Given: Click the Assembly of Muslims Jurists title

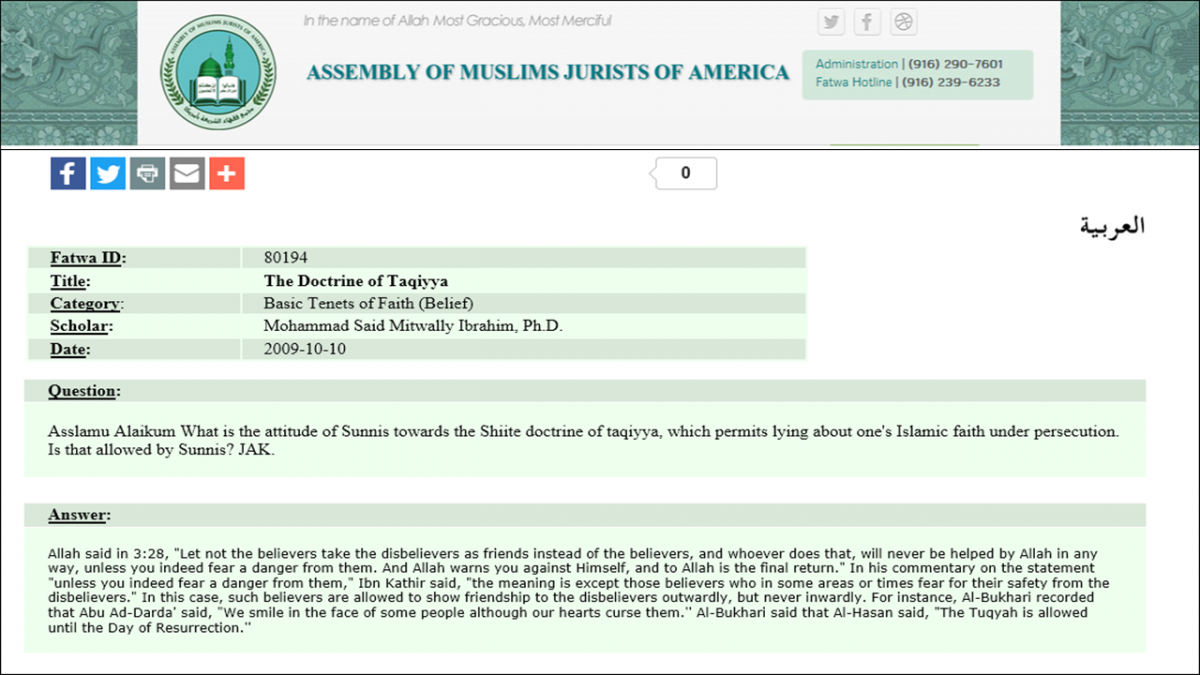Looking at the screenshot, I should click(x=547, y=73).
